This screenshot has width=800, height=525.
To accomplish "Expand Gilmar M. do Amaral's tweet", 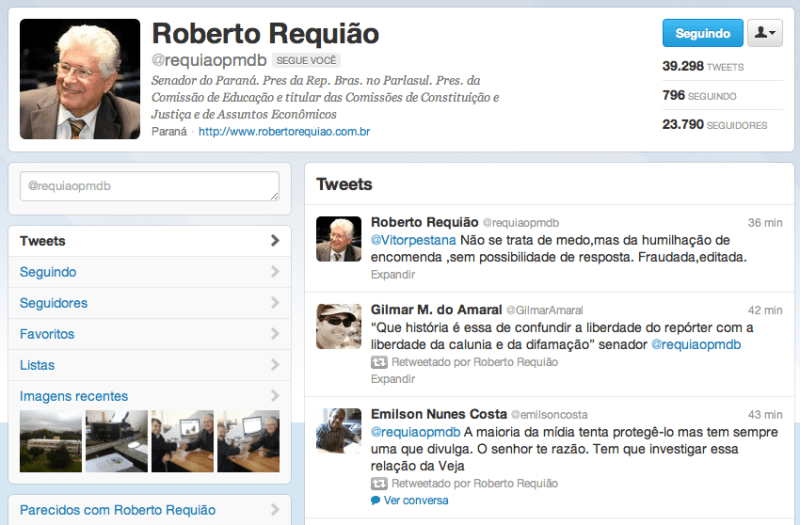I will point(392,379).
